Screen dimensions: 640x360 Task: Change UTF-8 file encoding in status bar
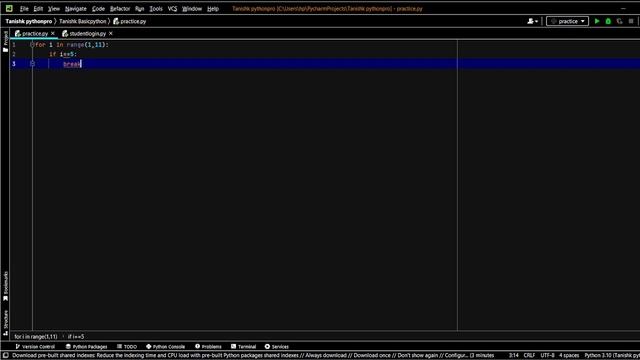pyautogui.click(x=547, y=356)
